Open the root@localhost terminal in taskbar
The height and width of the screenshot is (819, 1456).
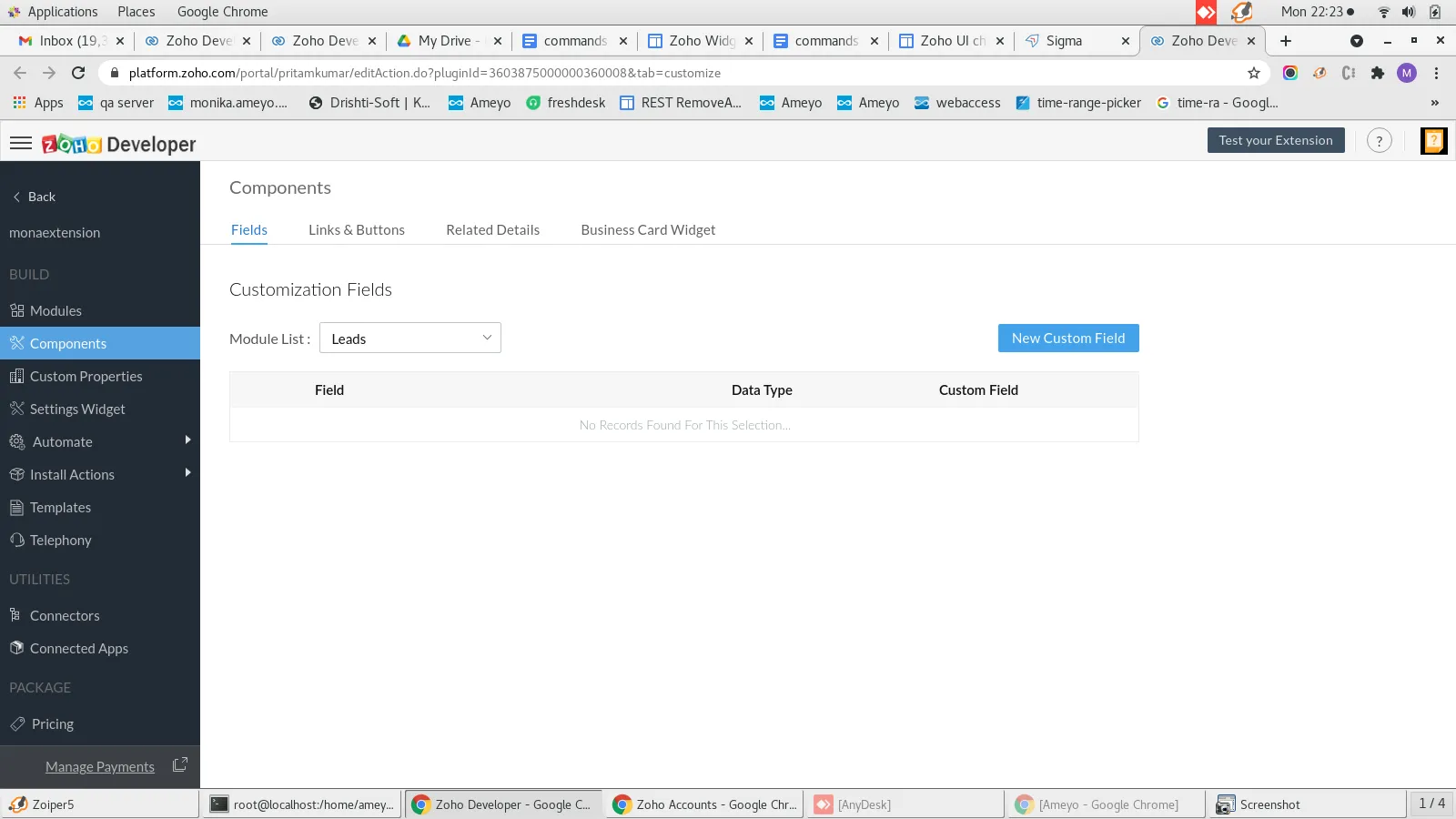(x=304, y=804)
